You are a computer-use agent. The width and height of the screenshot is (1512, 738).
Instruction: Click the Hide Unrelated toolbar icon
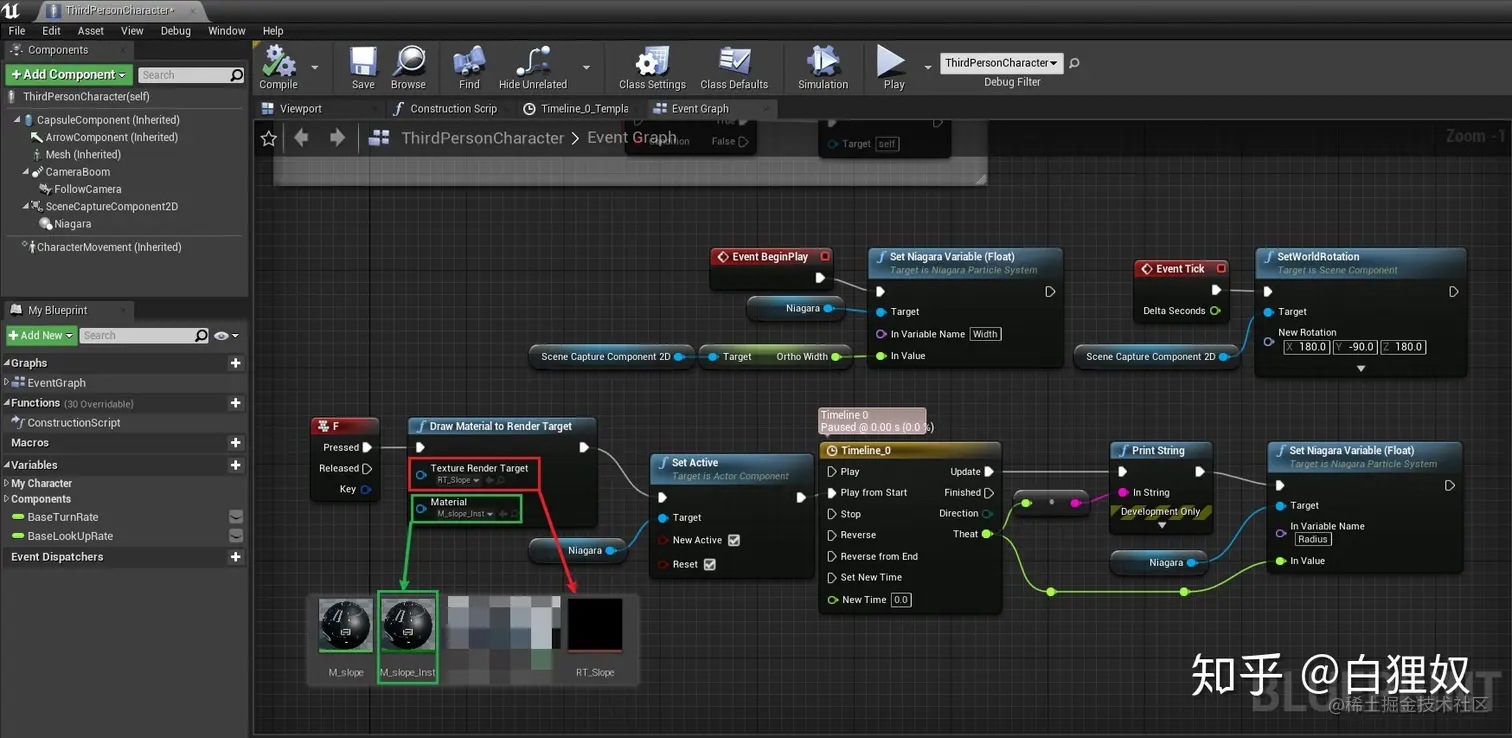coord(532,62)
